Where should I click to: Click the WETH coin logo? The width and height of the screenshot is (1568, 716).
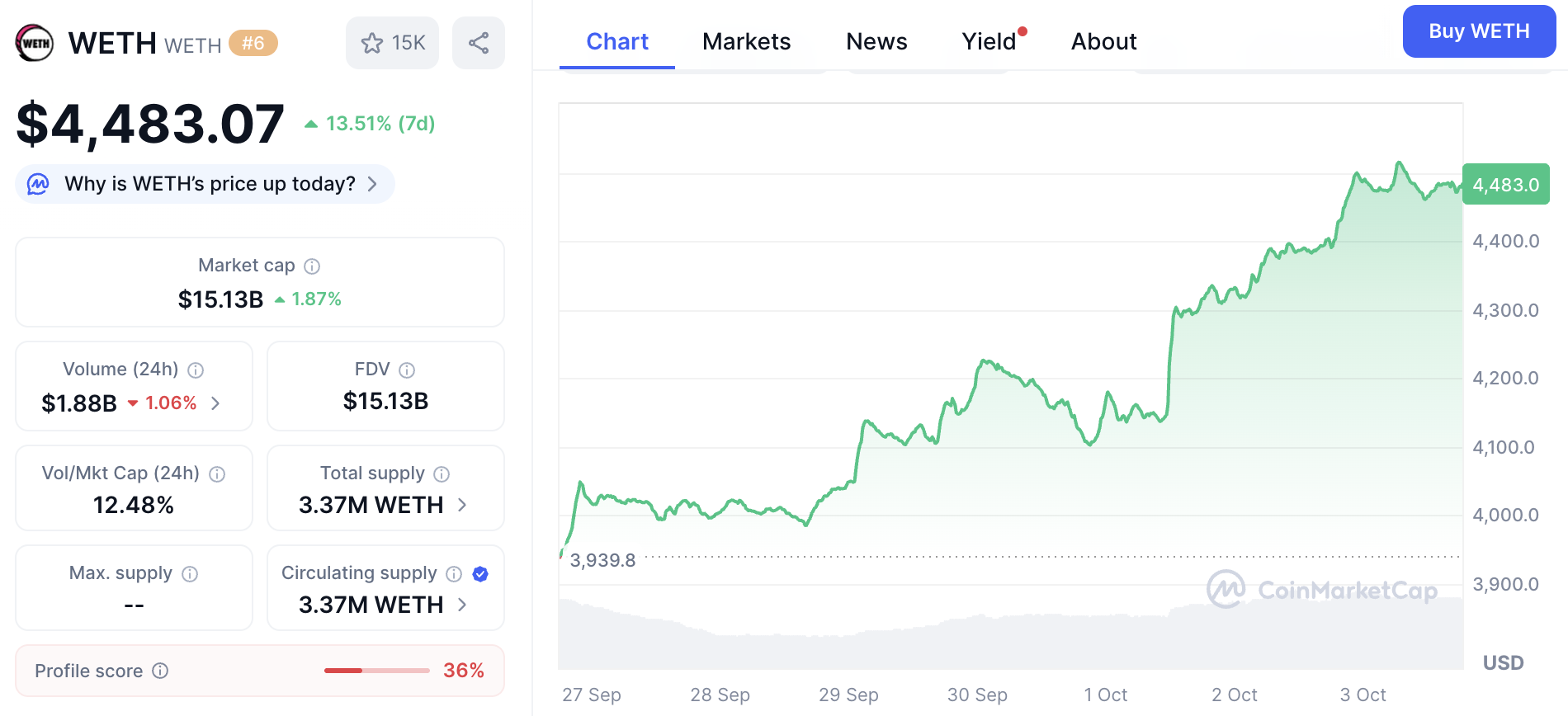[x=33, y=43]
